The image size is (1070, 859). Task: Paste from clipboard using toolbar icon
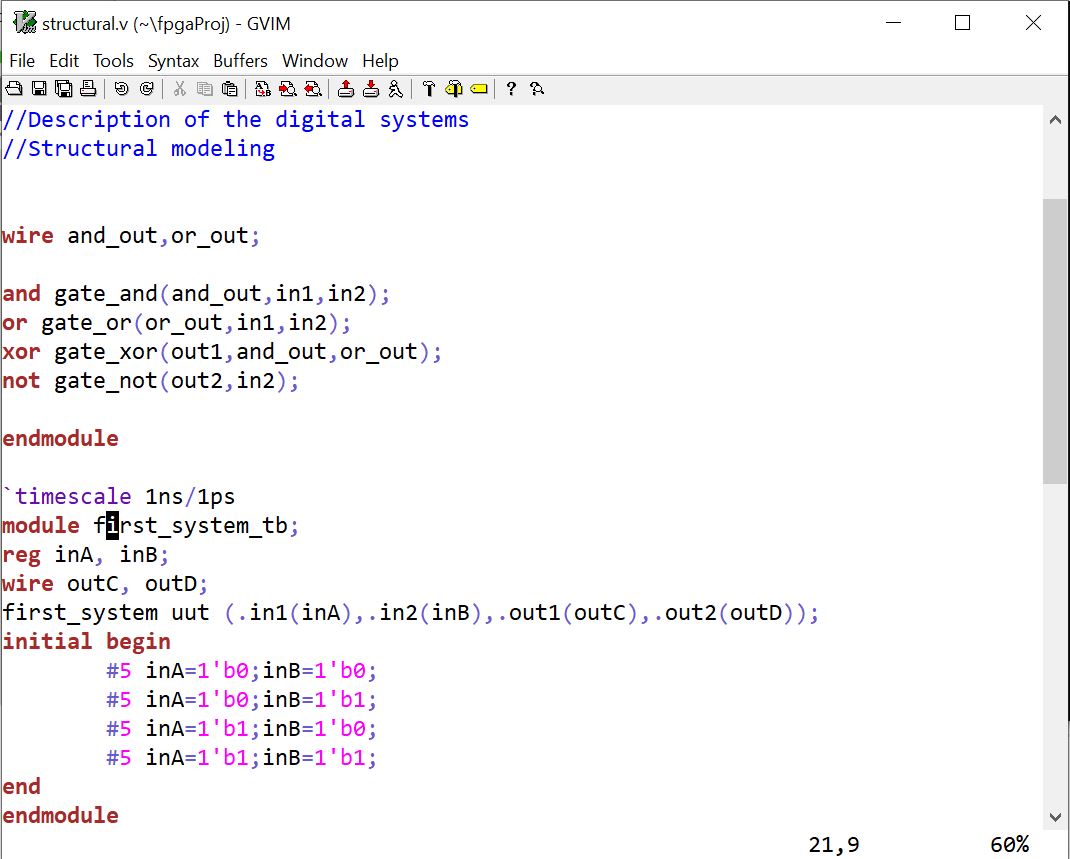[x=229, y=89]
